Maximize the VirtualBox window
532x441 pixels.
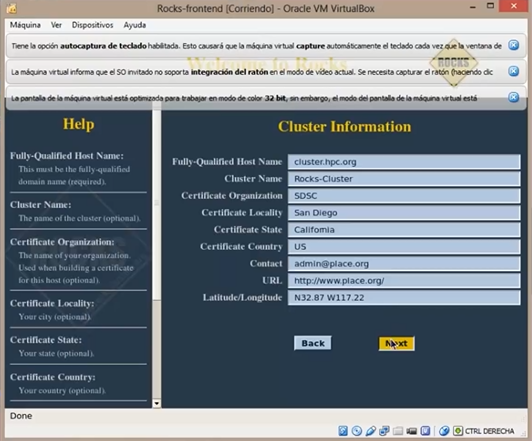point(491,6)
